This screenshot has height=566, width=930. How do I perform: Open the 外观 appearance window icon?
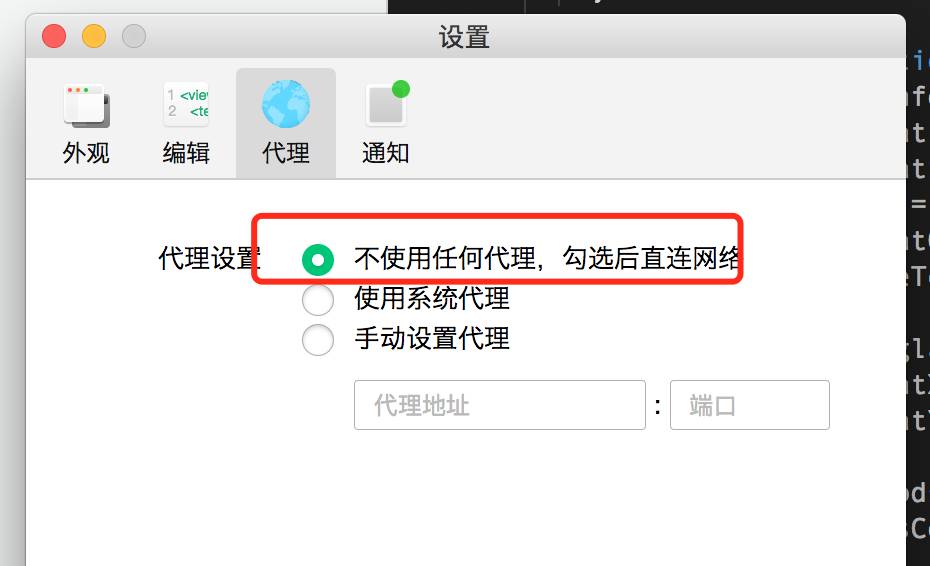[x=87, y=106]
